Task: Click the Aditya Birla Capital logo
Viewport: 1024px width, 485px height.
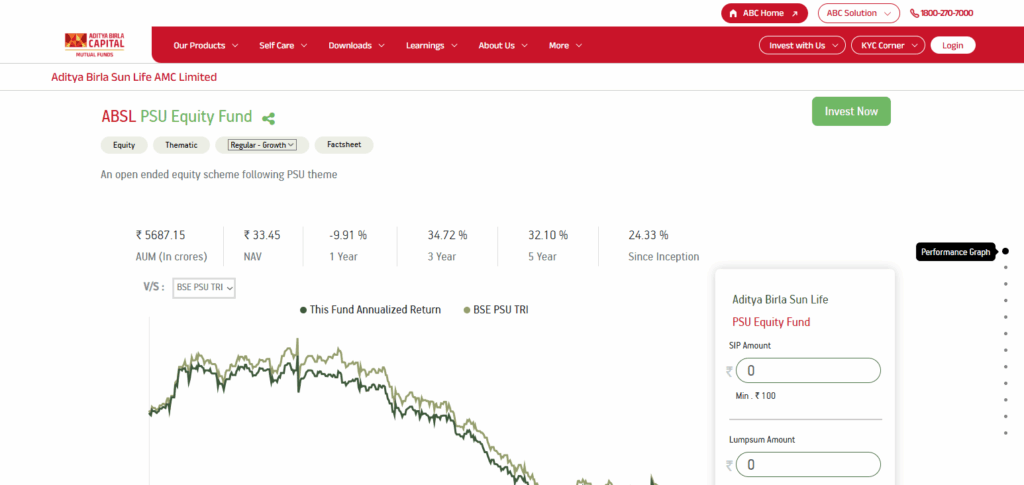Action: (x=95, y=44)
